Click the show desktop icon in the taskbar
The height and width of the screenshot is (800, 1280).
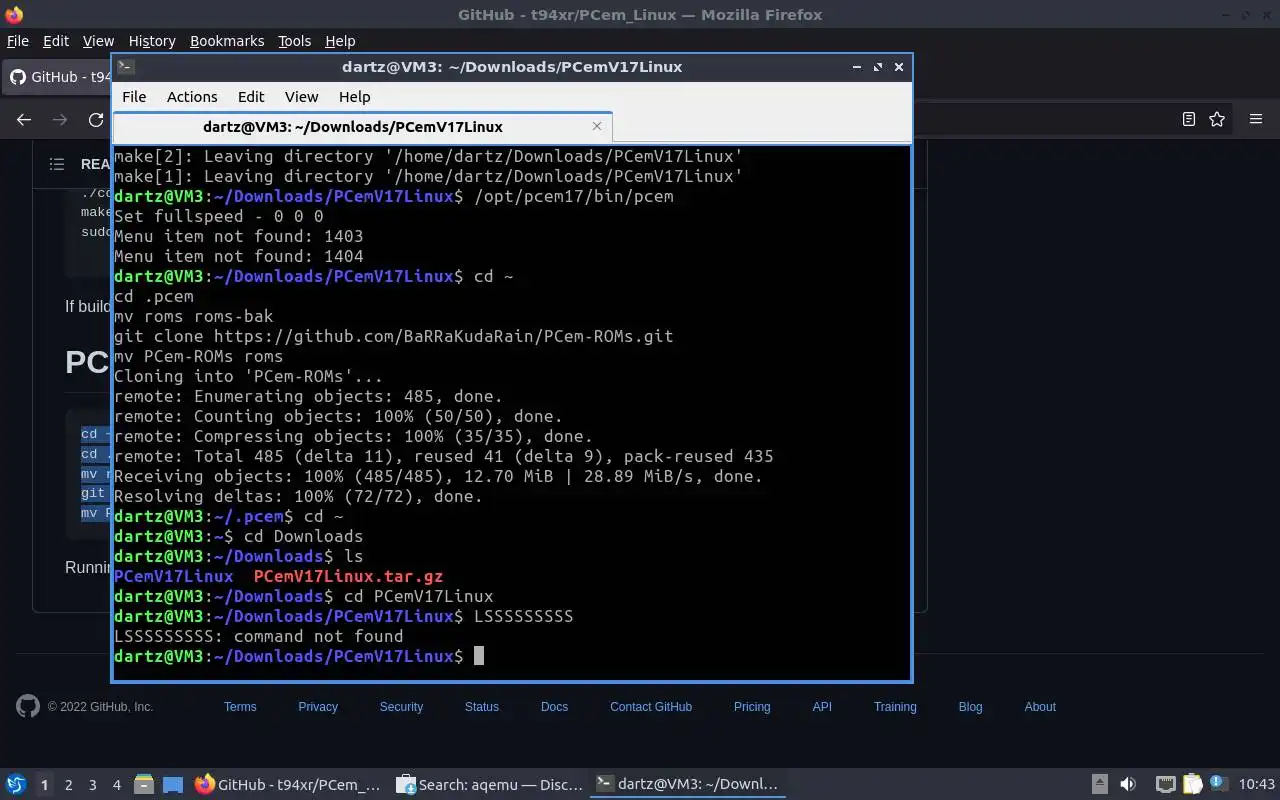tap(173, 785)
